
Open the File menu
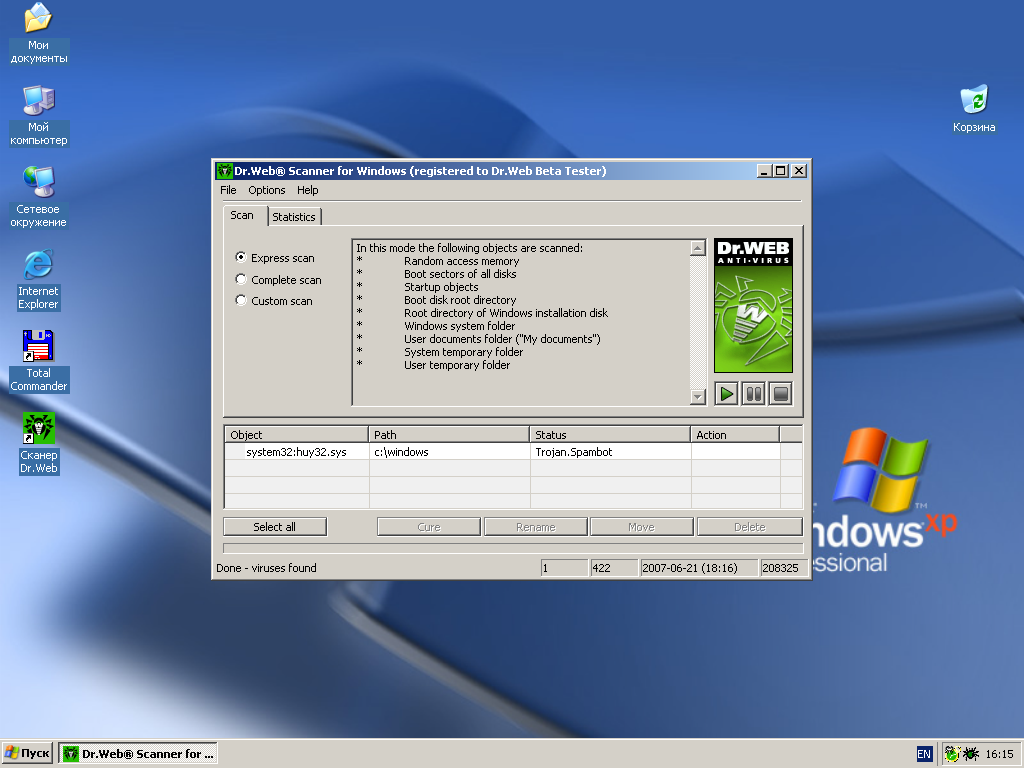228,190
